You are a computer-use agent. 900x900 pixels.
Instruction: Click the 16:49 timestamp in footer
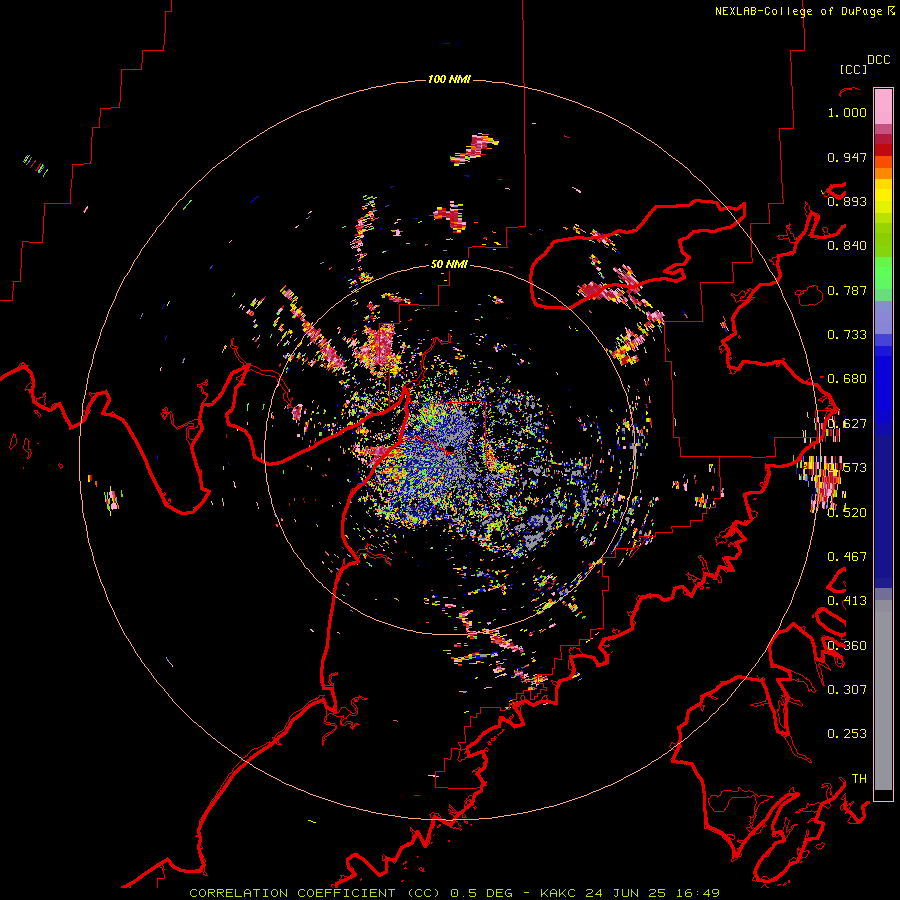[x=698, y=893]
